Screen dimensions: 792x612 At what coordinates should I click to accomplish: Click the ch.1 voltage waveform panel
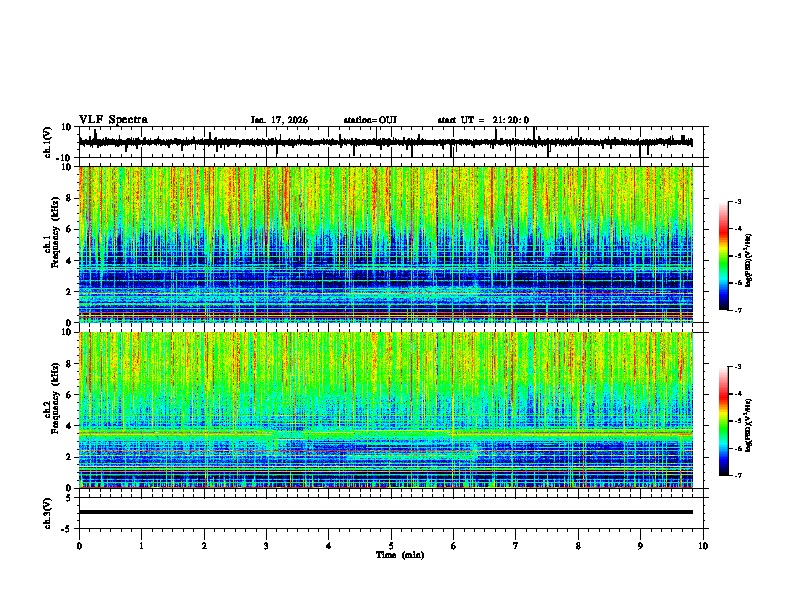tap(393, 142)
